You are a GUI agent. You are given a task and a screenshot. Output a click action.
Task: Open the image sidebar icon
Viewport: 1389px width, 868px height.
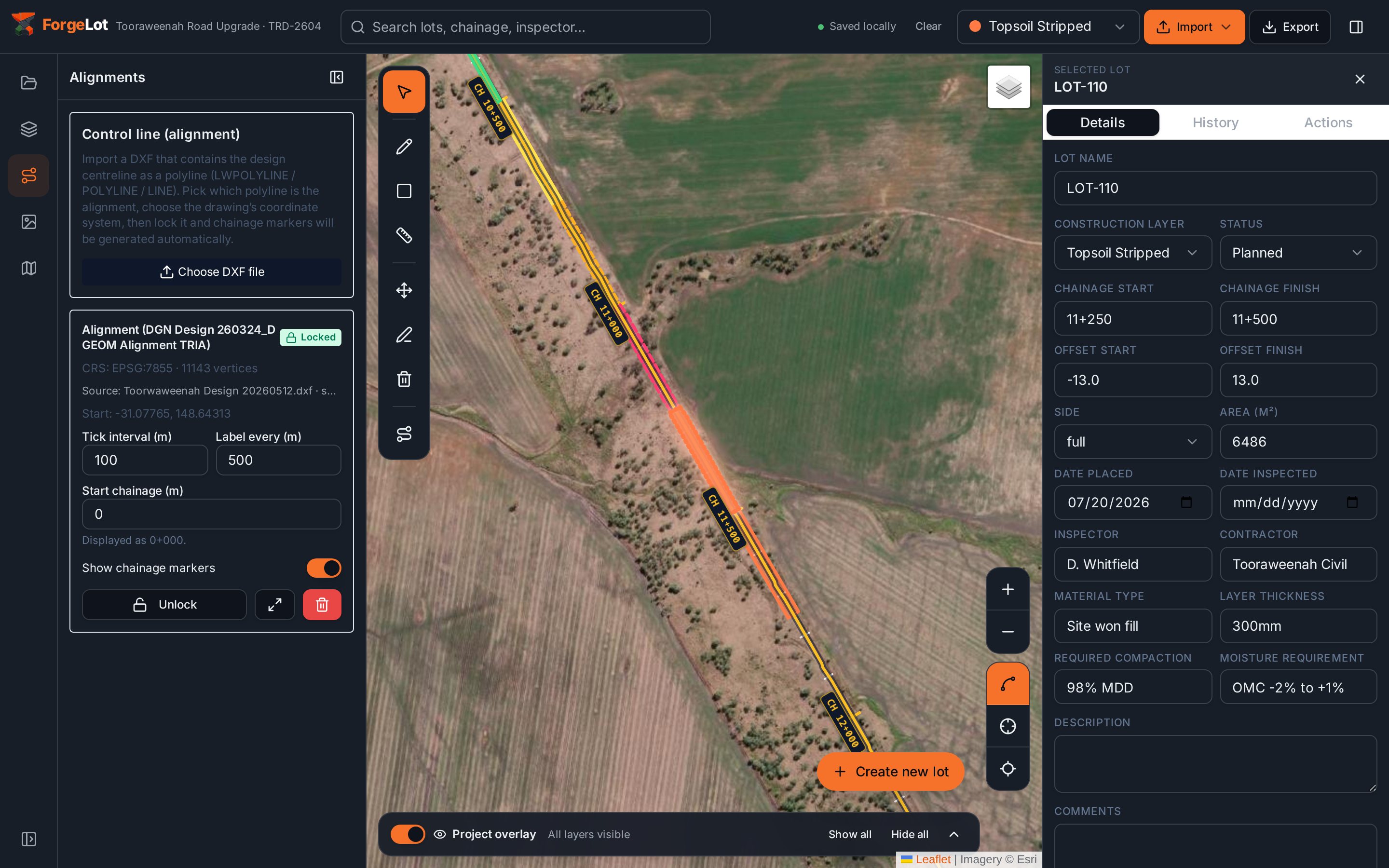29,222
